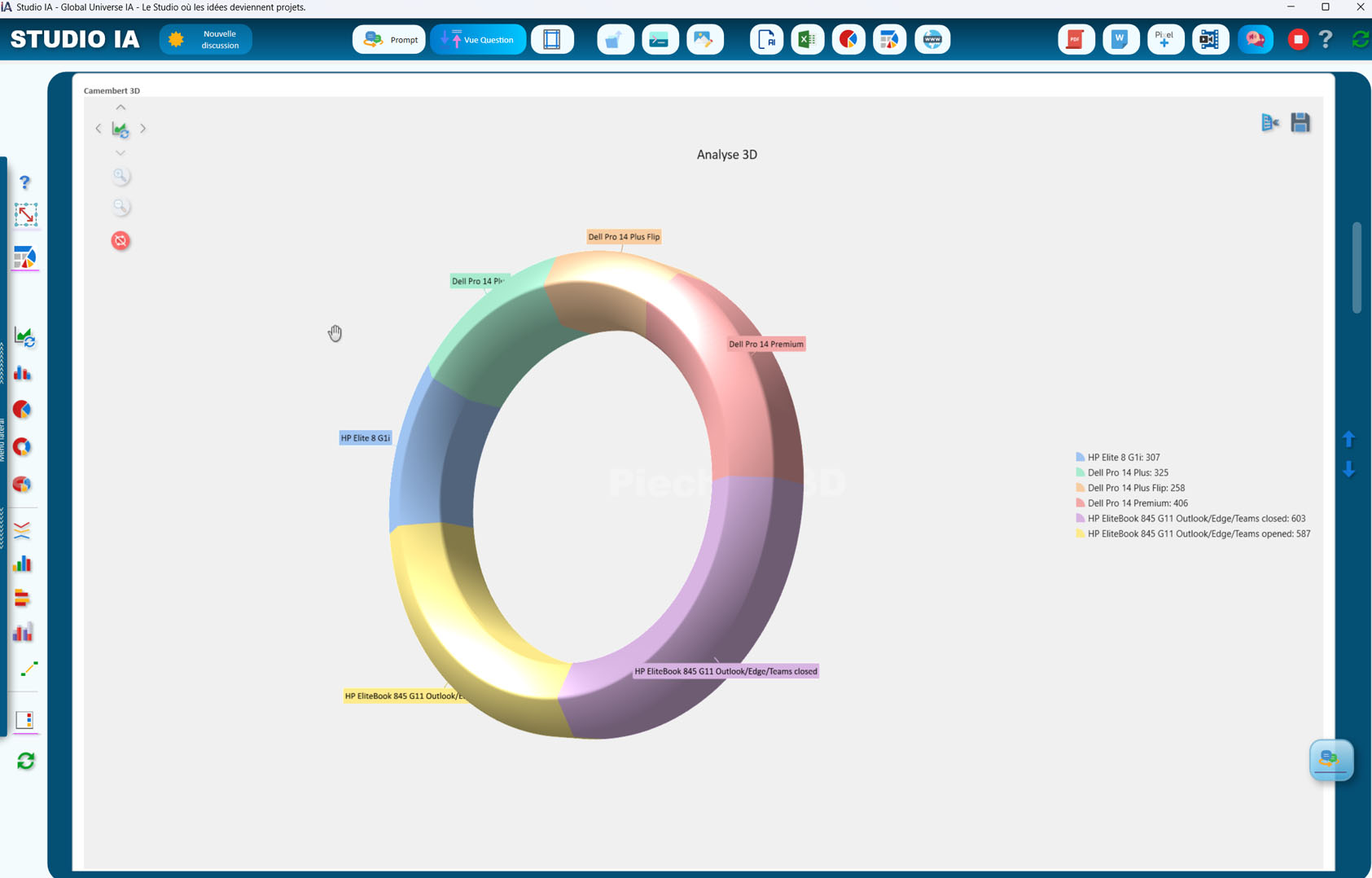
Task: Click the Dell Pro 14 Premium legend swatch
Action: click(x=1081, y=503)
